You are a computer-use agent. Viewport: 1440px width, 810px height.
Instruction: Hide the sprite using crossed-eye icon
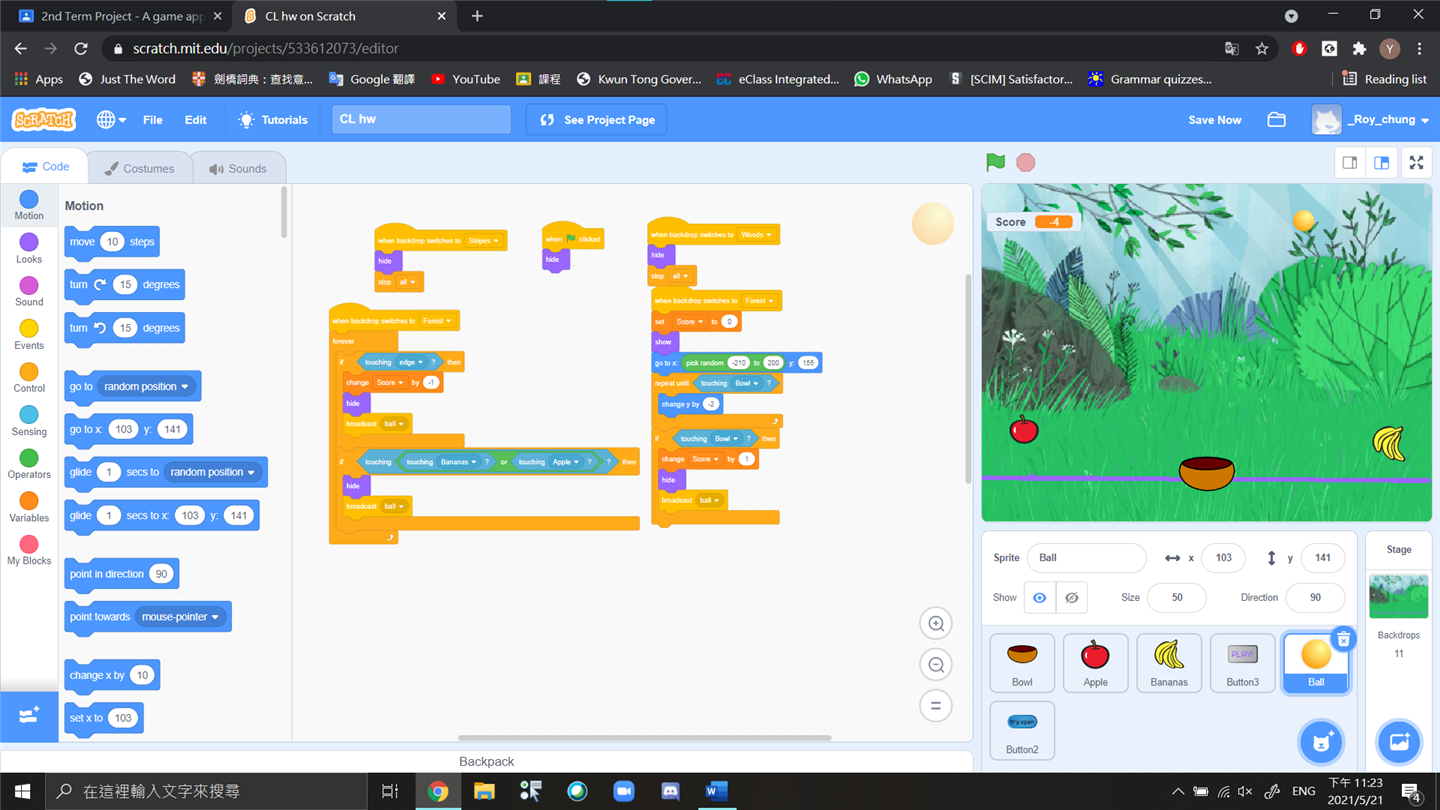pos(1071,598)
